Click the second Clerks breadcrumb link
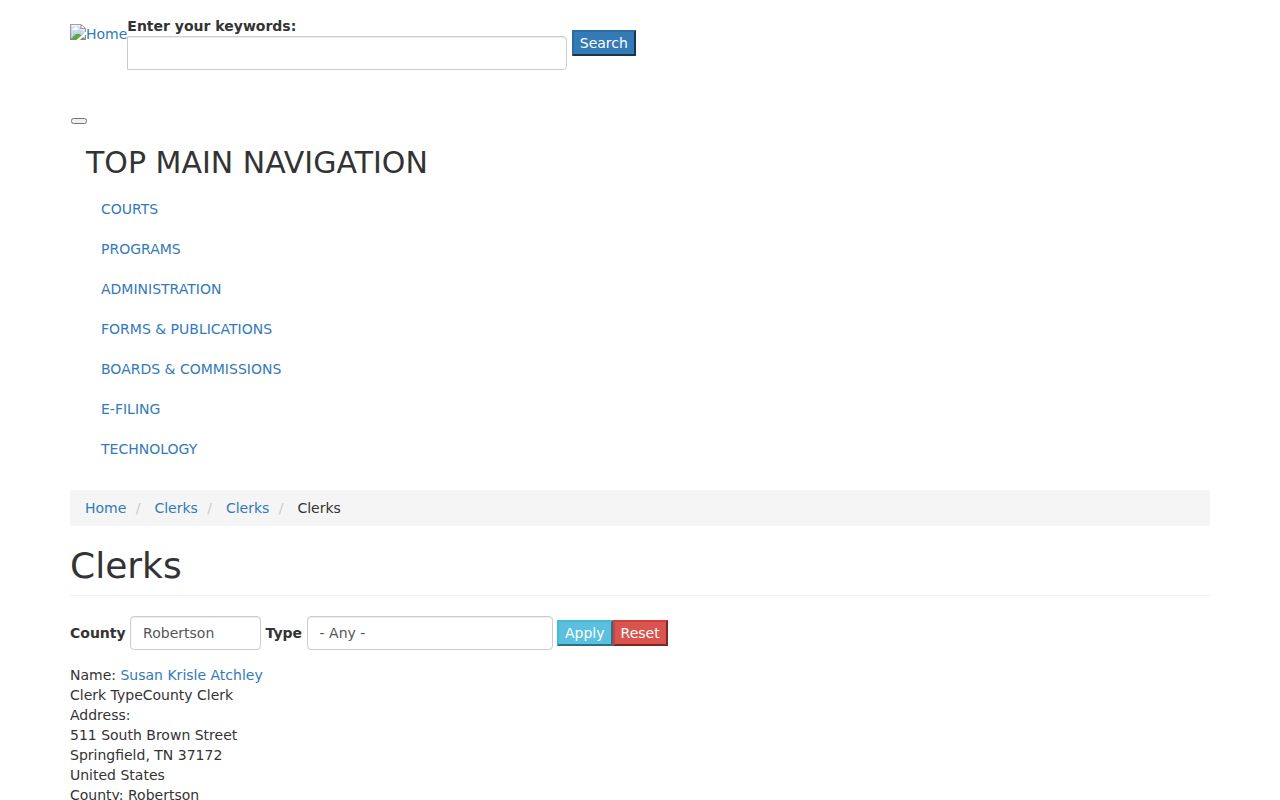This screenshot has height=800, width=1280. [x=247, y=508]
